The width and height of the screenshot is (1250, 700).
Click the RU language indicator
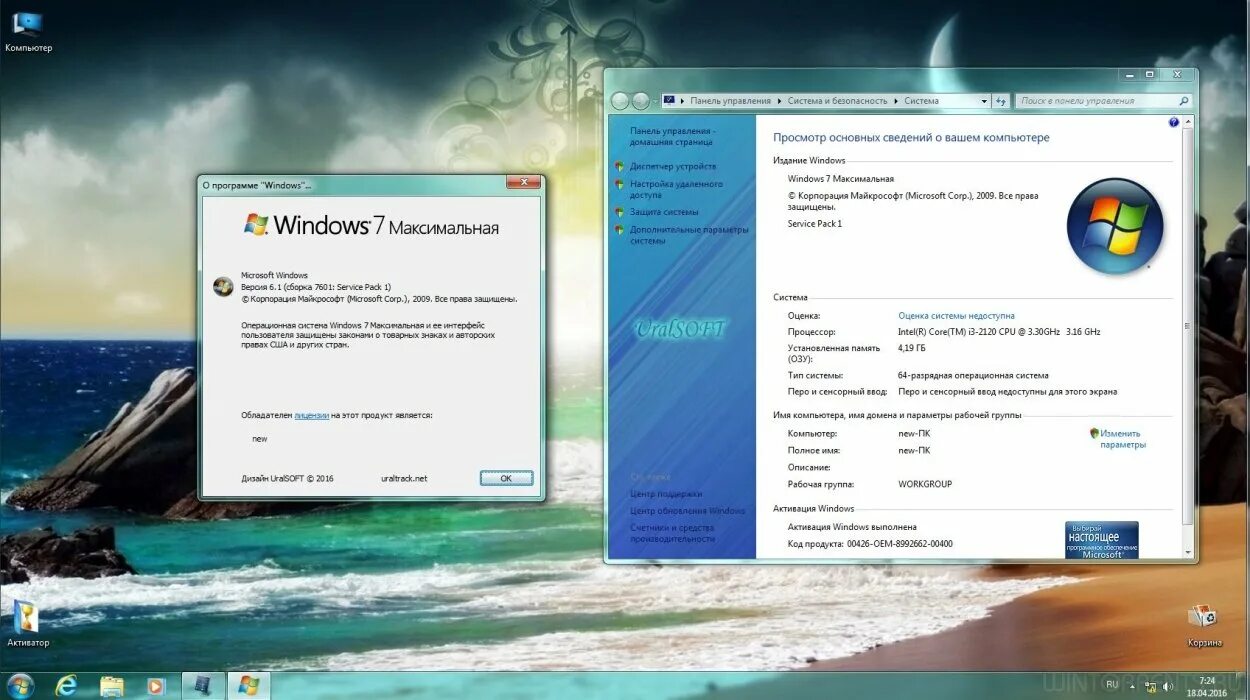coord(1112,684)
